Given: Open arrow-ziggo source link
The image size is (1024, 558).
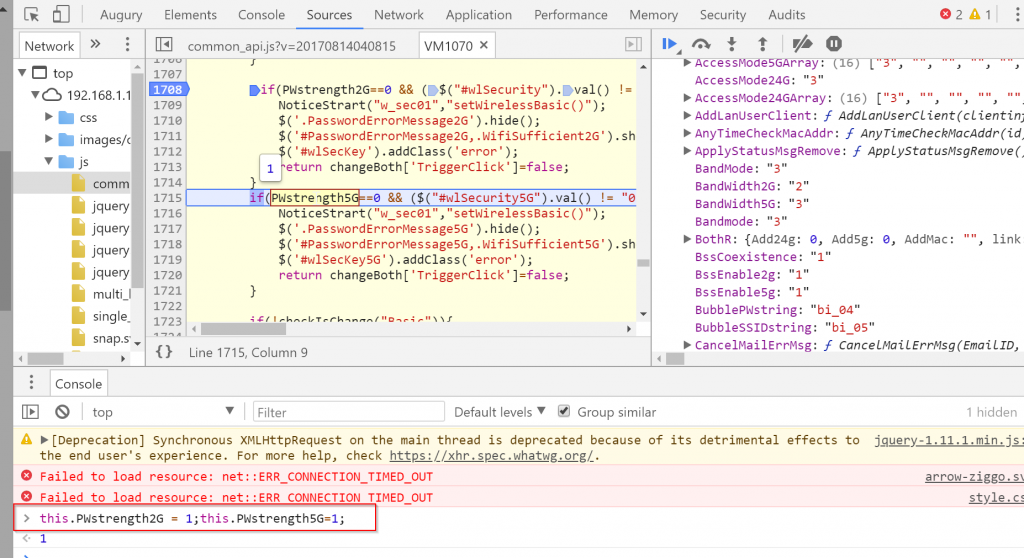Looking at the screenshot, I should pos(974,476).
